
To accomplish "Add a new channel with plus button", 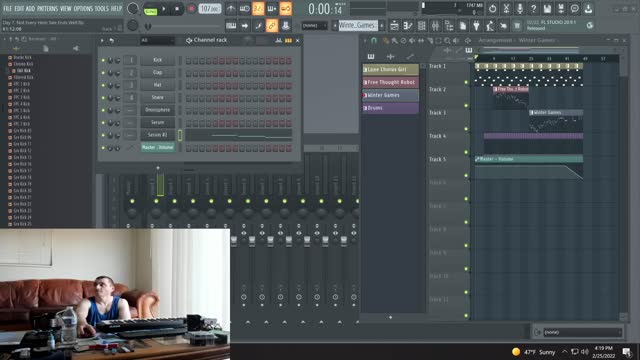I will (x=158, y=168).
